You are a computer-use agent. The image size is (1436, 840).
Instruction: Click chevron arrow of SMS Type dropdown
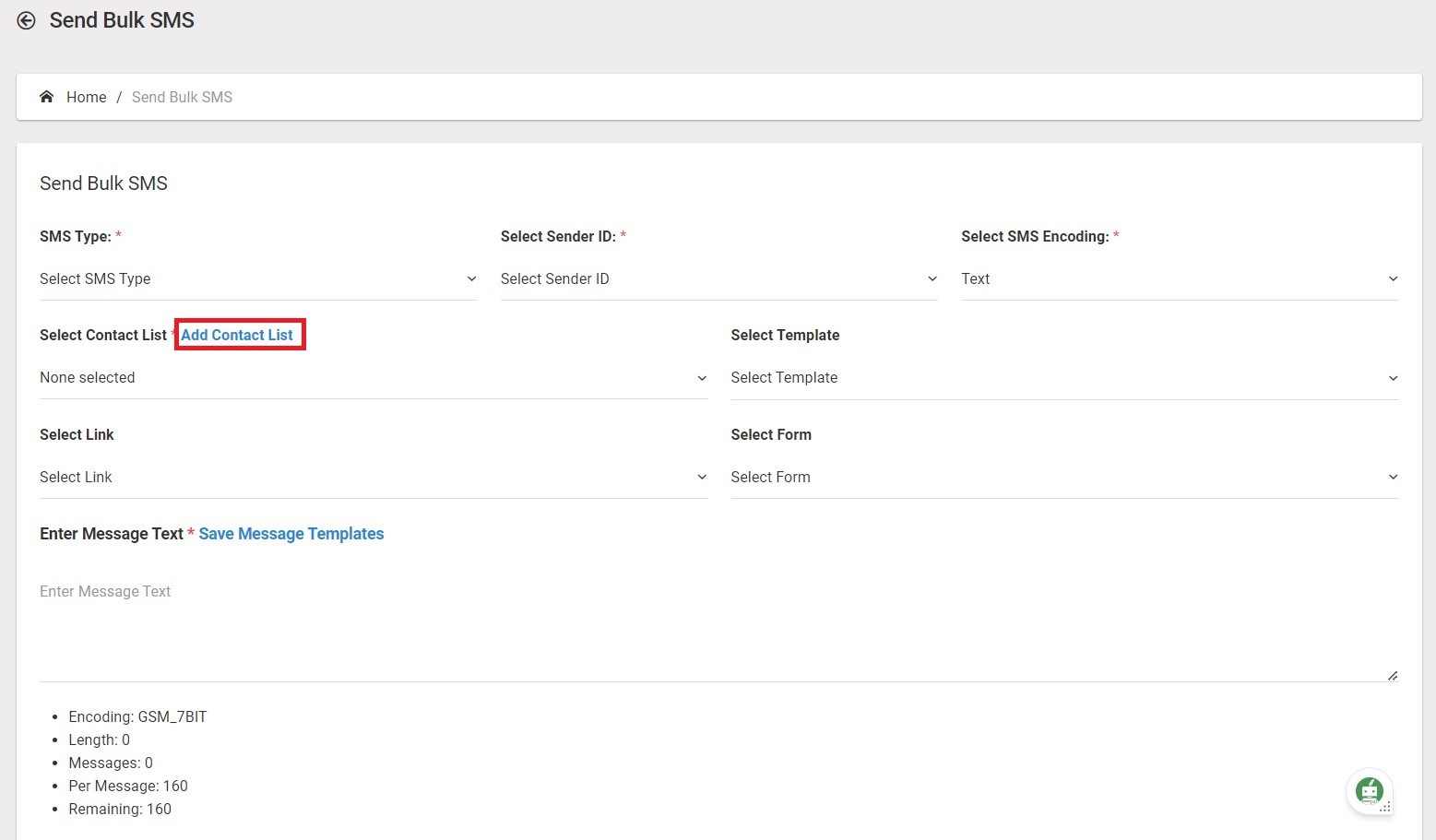click(471, 279)
